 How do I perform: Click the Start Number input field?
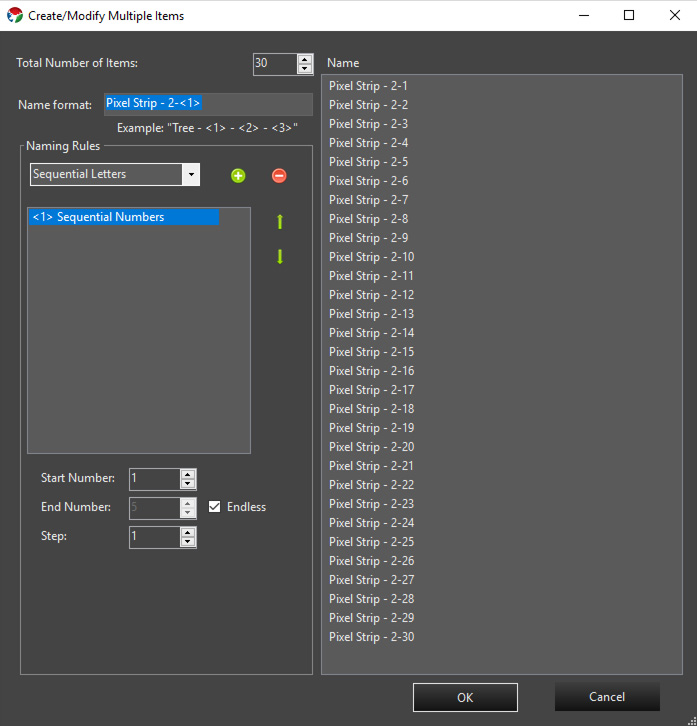tap(155, 479)
